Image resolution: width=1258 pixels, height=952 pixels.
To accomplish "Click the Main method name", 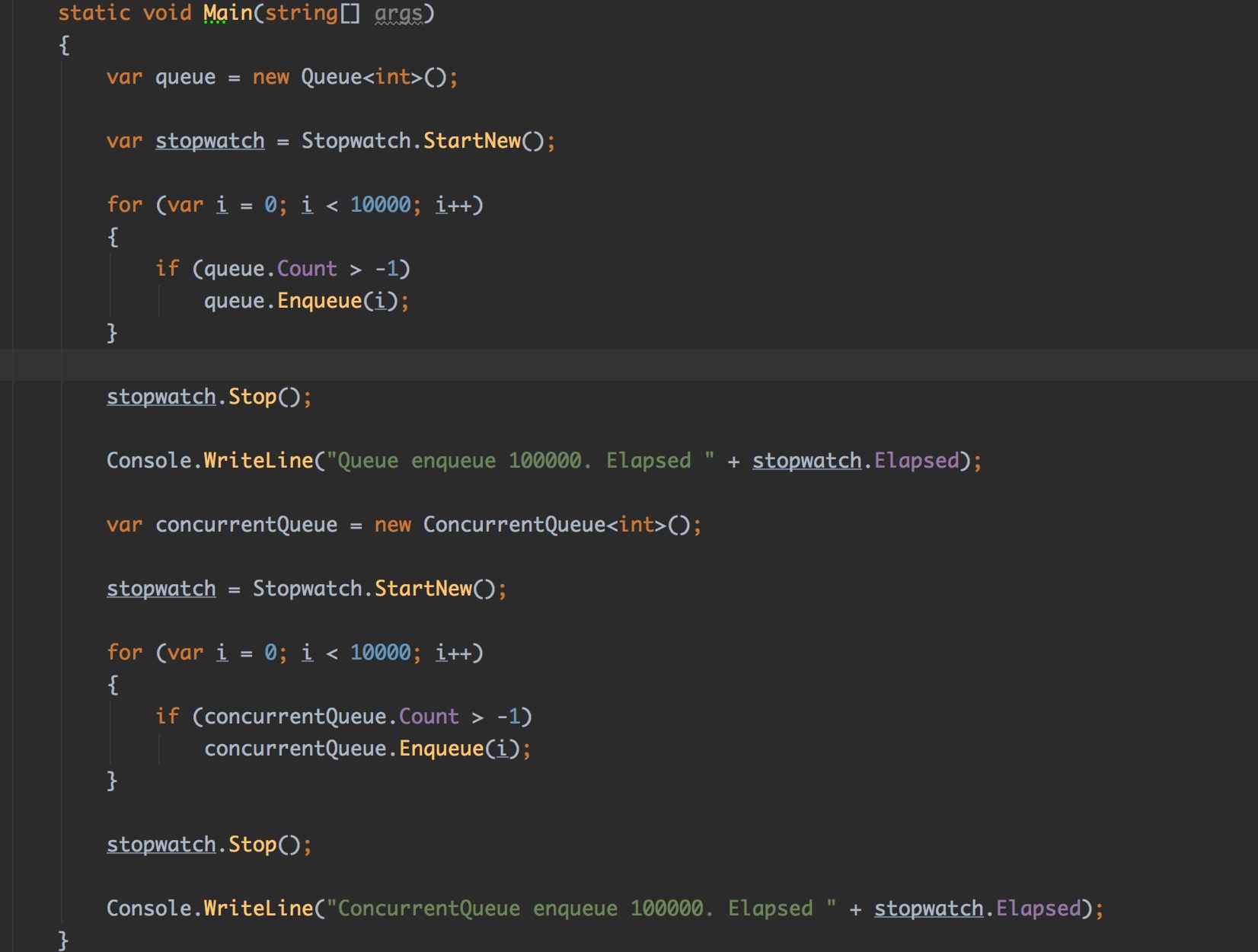I will 226,12.
